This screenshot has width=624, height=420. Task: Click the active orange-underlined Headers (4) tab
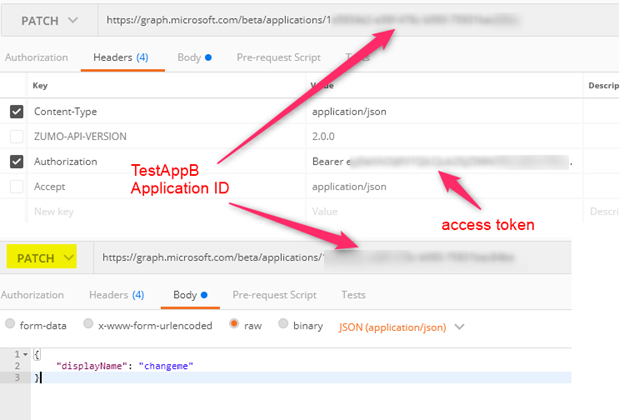pos(120,57)
